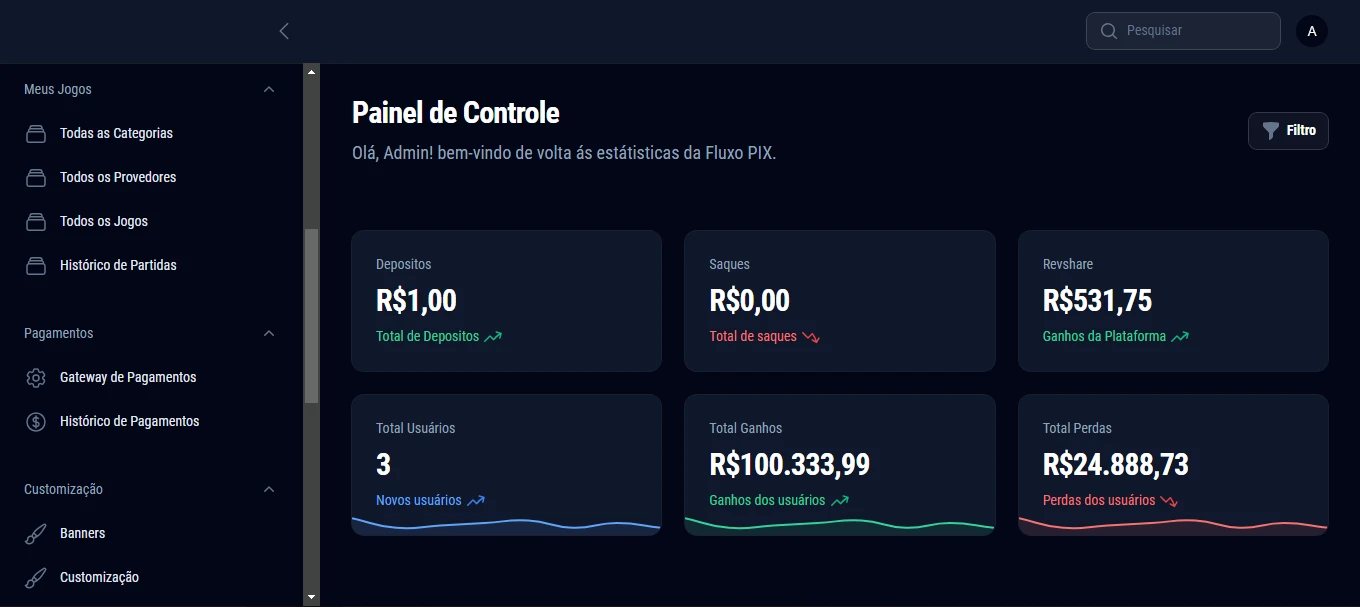
Task: Click the sidebar scrollbar down arrow
Action: [311, 597]
